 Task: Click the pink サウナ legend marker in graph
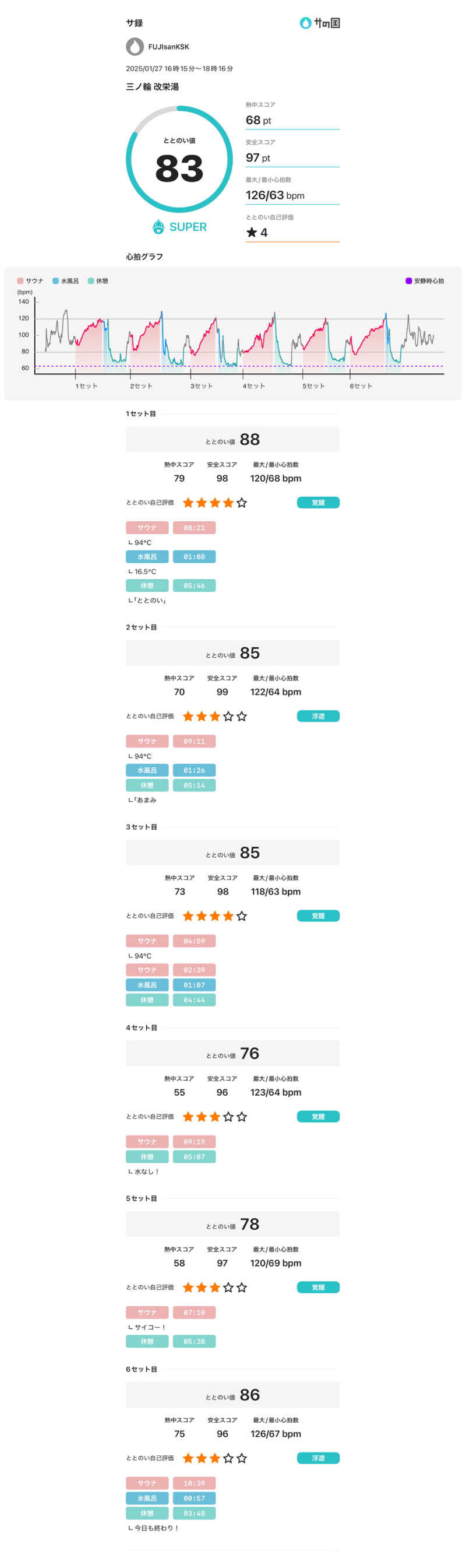coord(20,281)
